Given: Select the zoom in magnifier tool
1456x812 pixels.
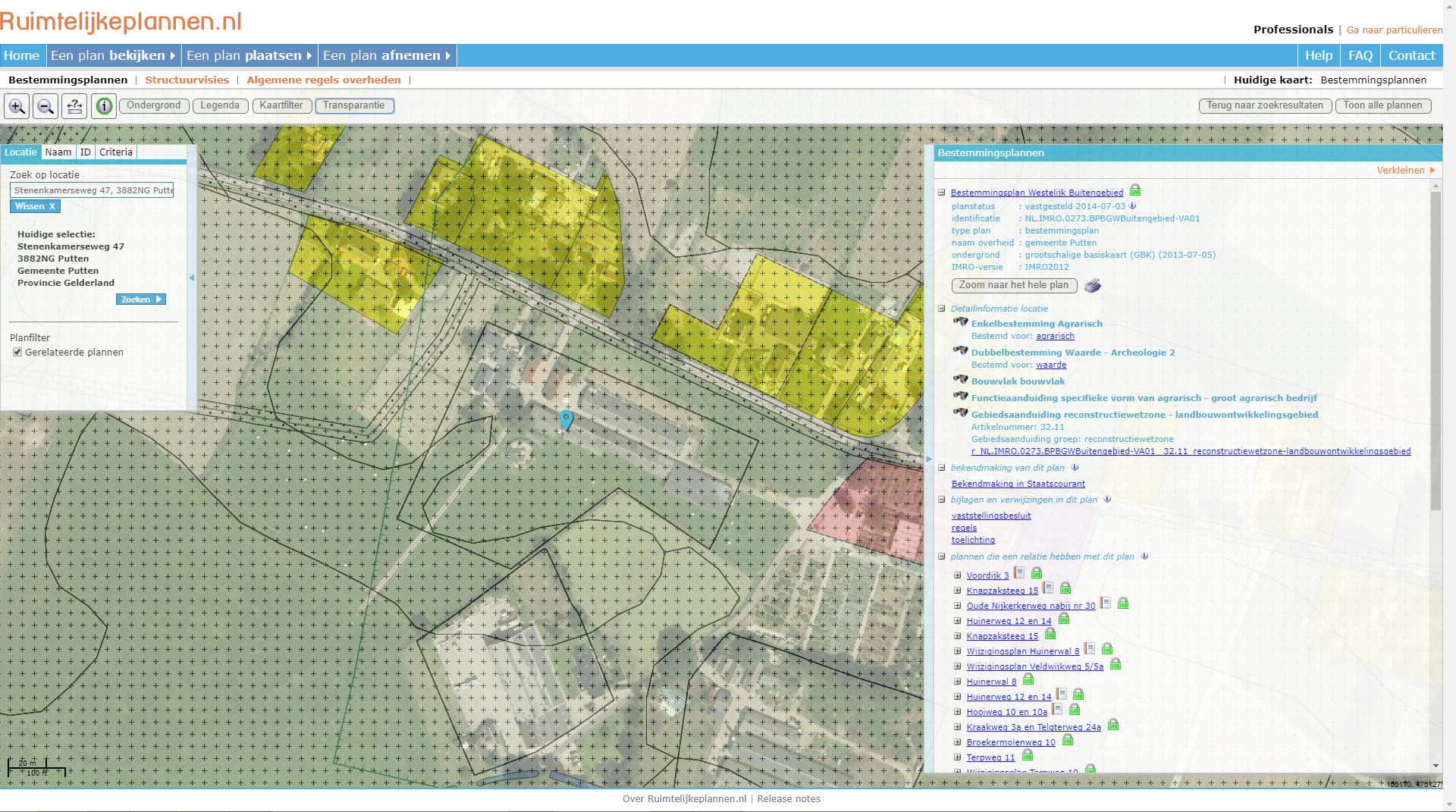Looking at the screenshot, I should pos(17,106).
